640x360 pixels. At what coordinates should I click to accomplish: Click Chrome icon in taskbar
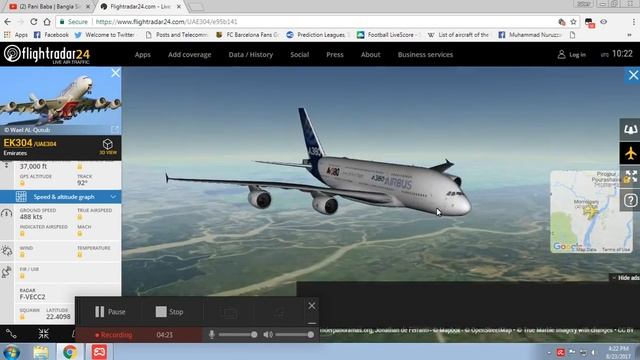click(x=70, y=352)
